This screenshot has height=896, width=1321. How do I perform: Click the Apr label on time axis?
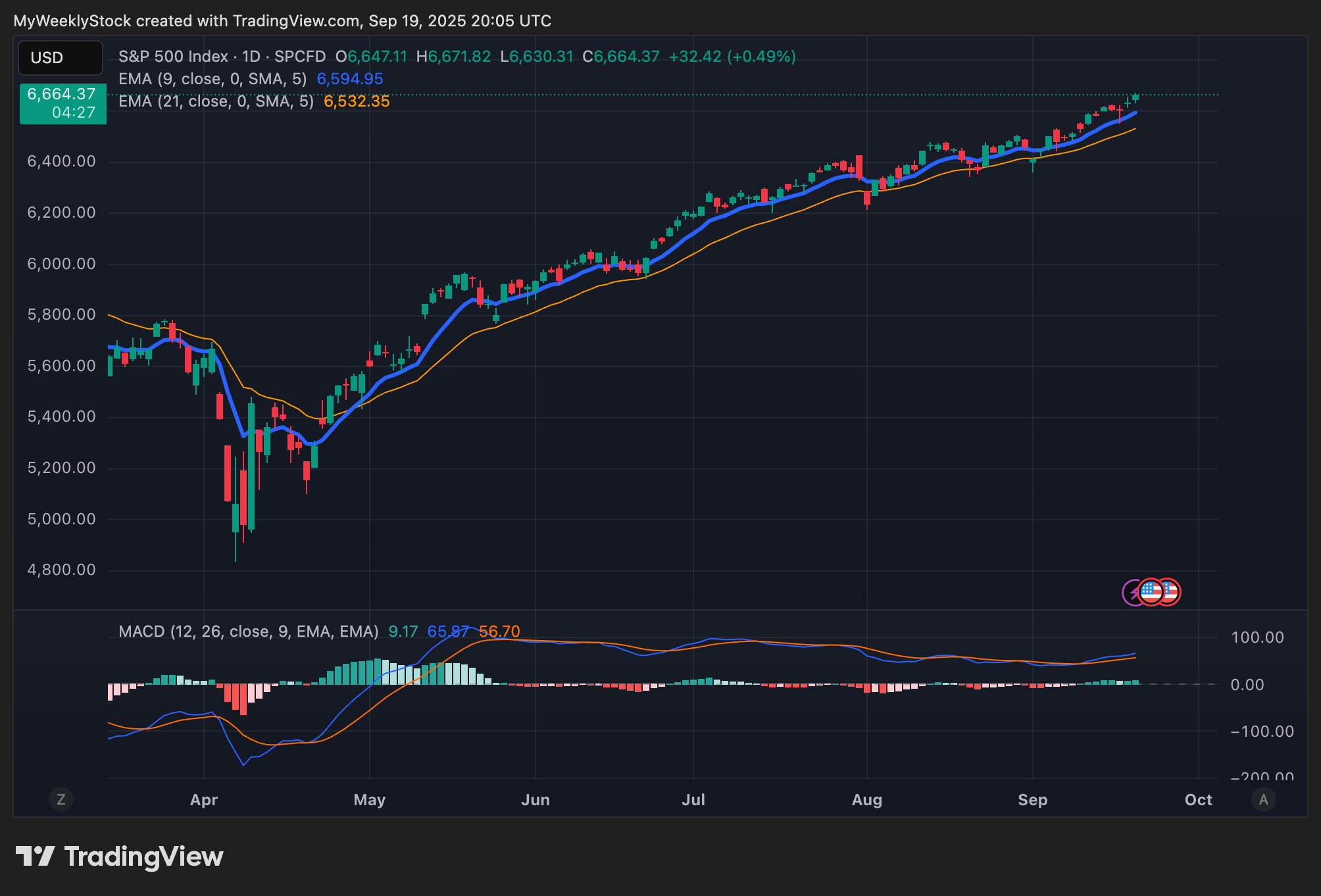pos(203,800)
